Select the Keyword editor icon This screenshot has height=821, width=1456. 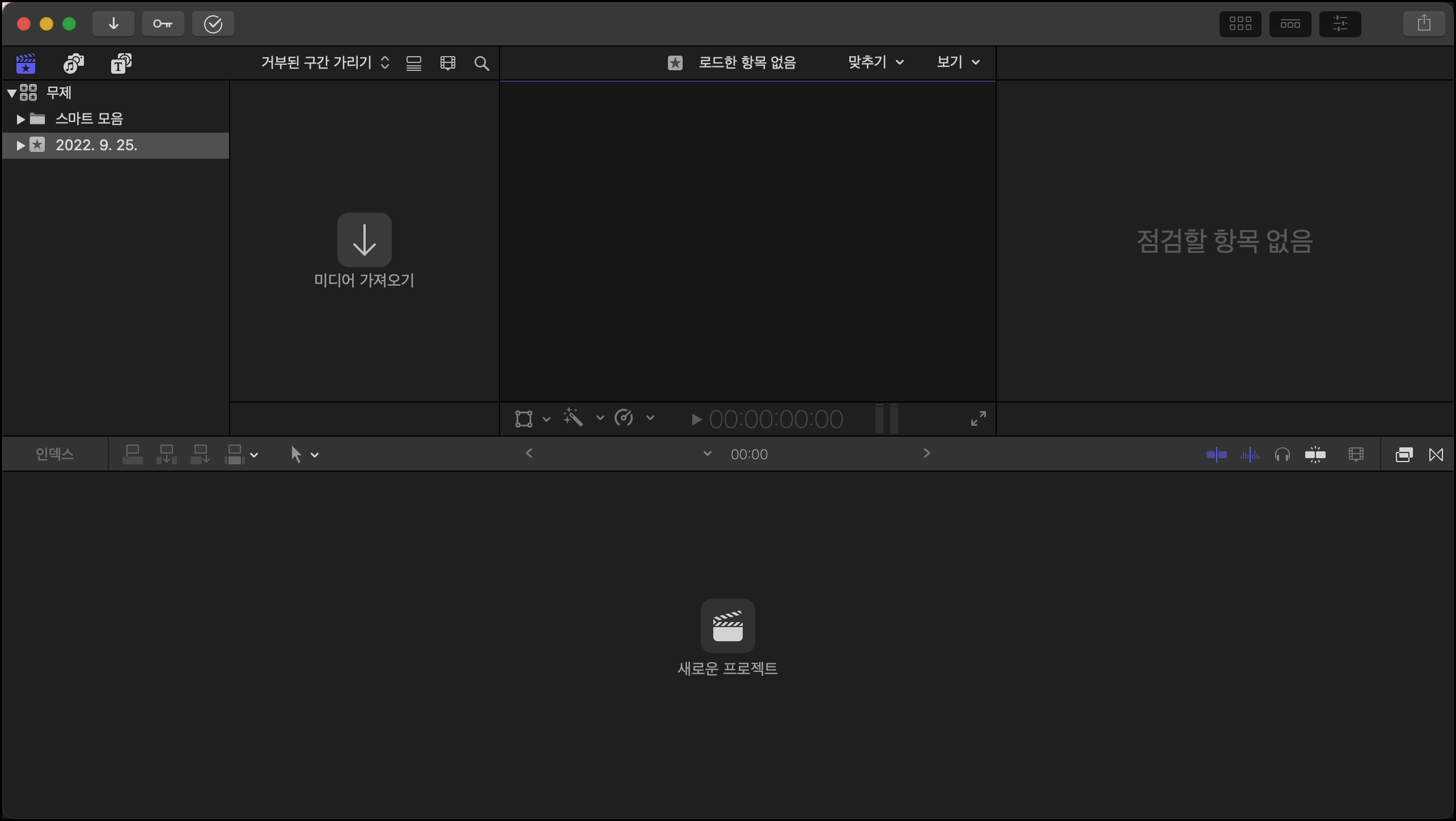[163, 24]
